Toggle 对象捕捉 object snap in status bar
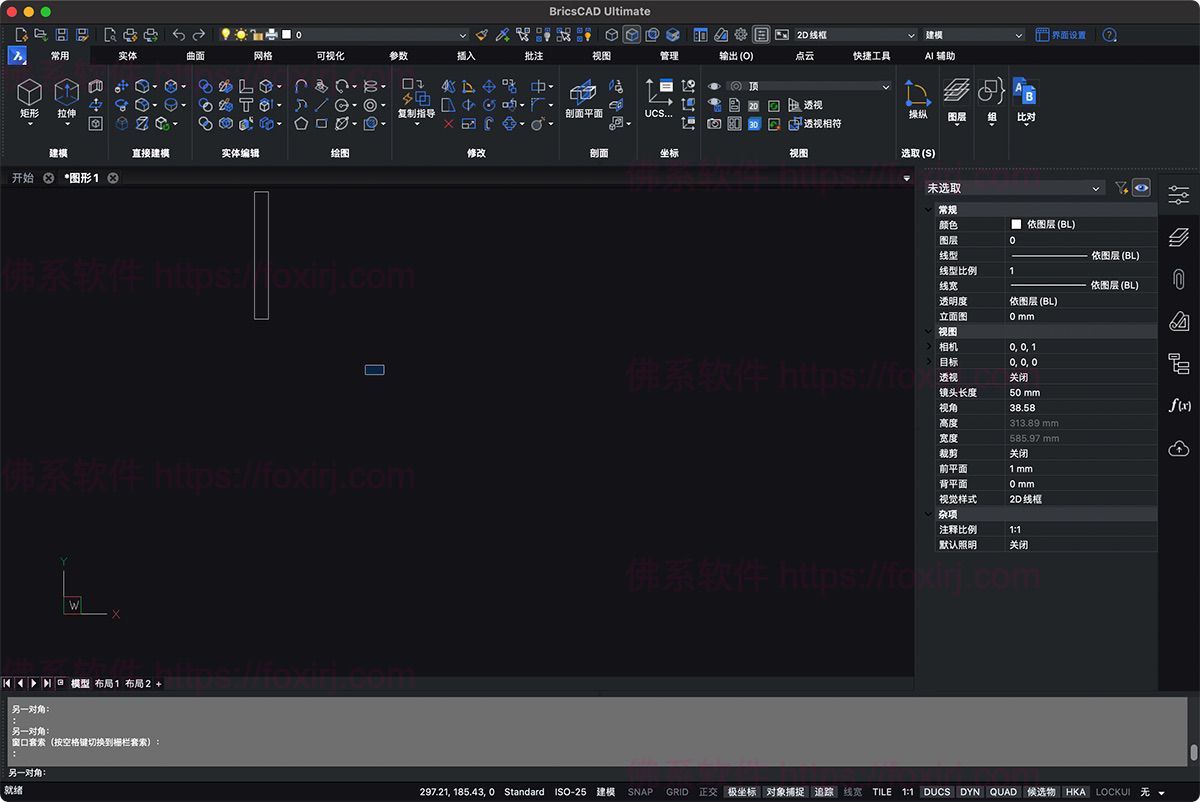1200x802 pixels. (784, 792)
